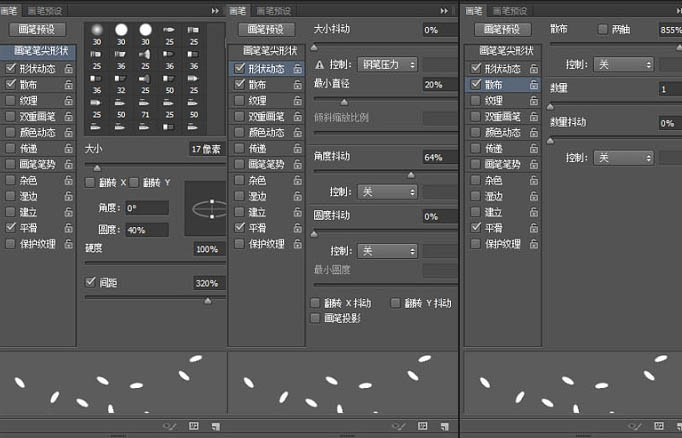Switch to 画笔预设 tab in leftmost panel

click(x=45, y=11)
